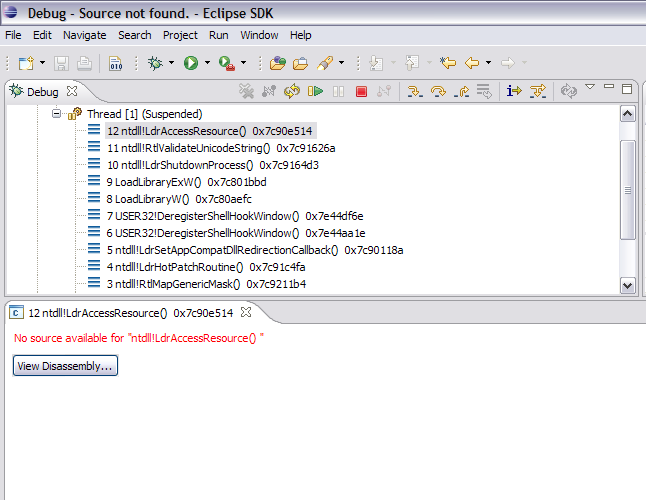Click the Drop to Frame icon
The height and width of the screenshot is (500, 646).
click(x=484, y=91)
